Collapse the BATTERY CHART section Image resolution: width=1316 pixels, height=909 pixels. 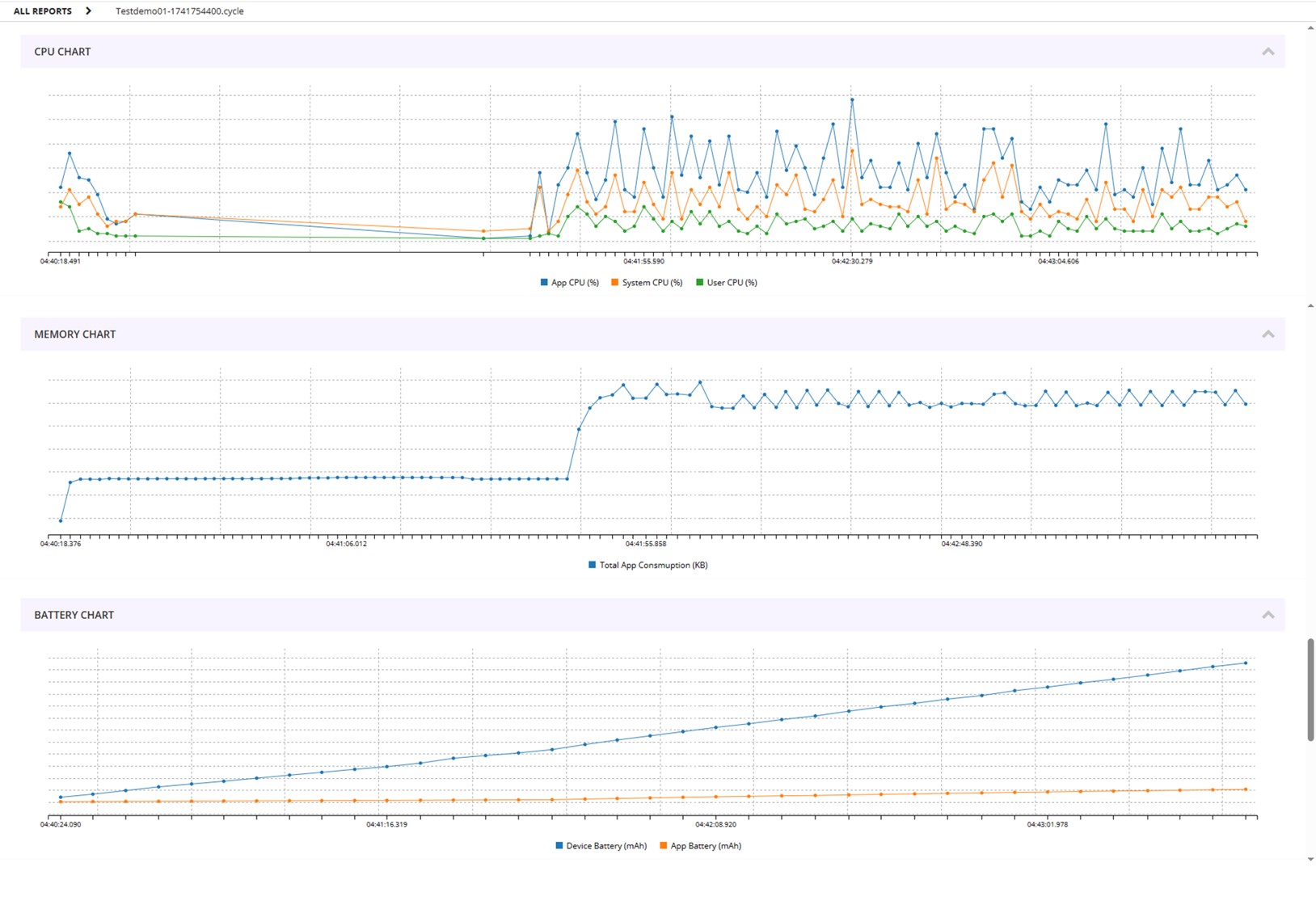tap(1267, 615)
